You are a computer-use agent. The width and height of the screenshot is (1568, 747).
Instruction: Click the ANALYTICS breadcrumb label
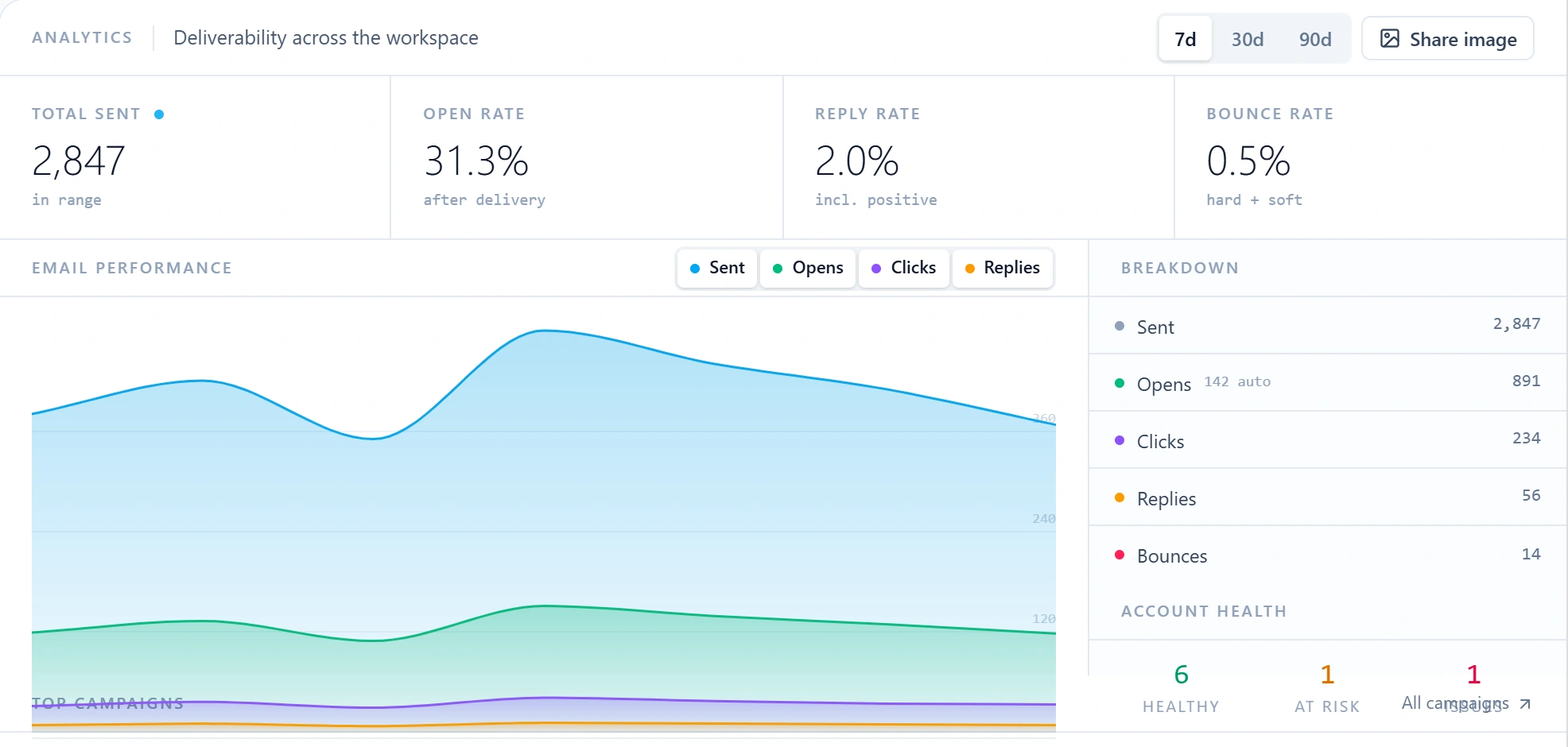coord(82,37)
